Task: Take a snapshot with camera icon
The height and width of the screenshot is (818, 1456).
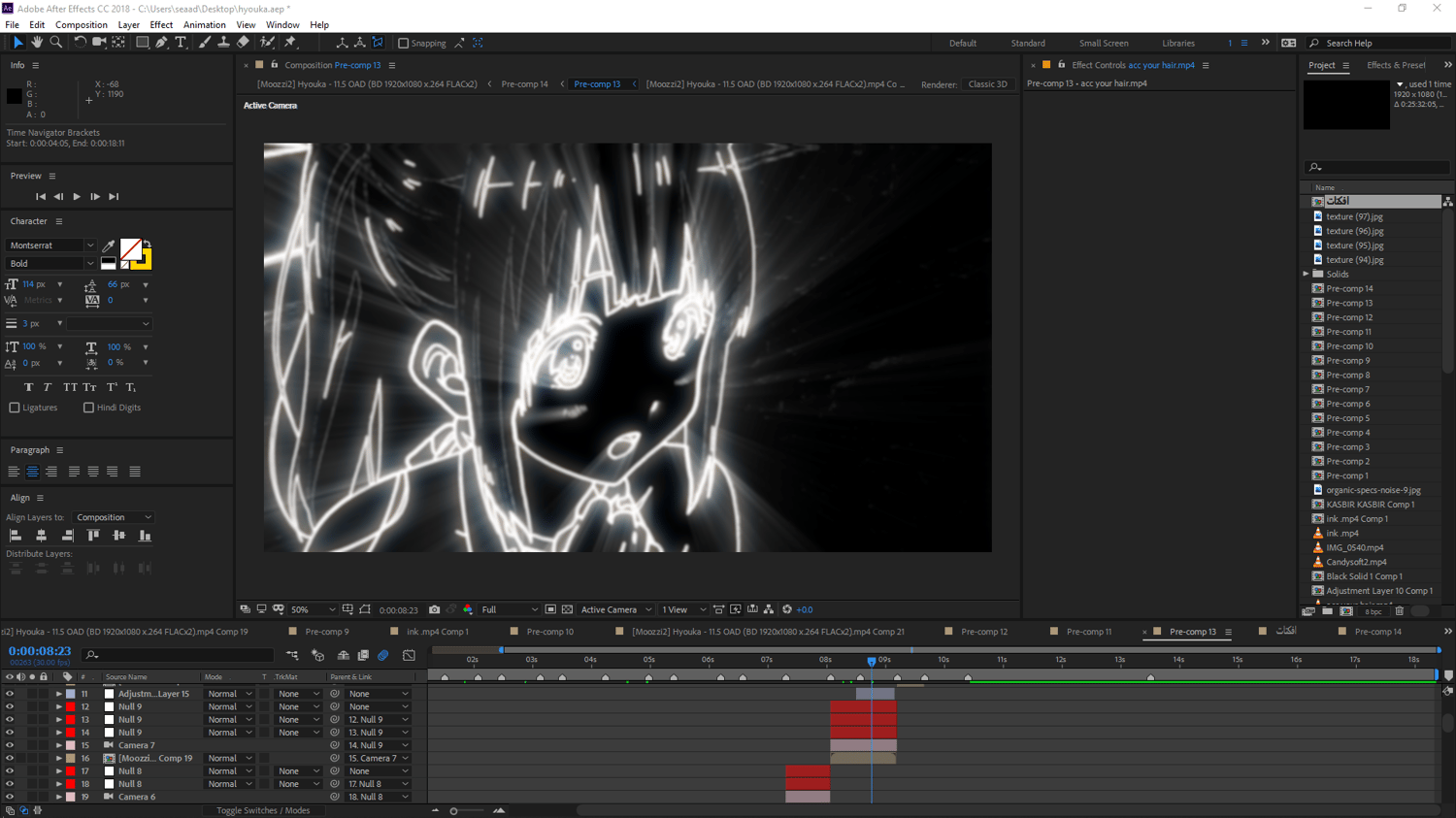Action: coord(435,609)
